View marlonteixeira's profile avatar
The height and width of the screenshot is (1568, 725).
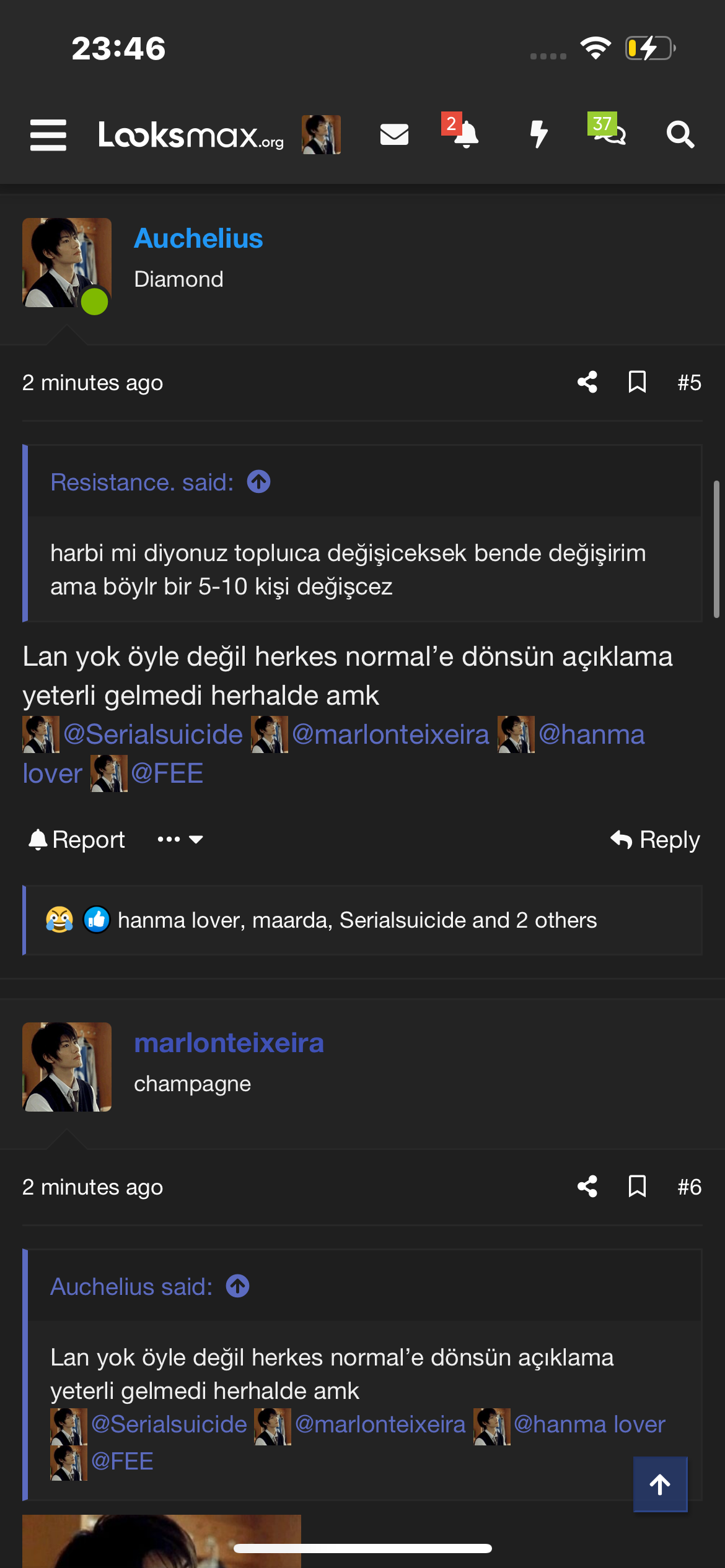pos(67,1067)
